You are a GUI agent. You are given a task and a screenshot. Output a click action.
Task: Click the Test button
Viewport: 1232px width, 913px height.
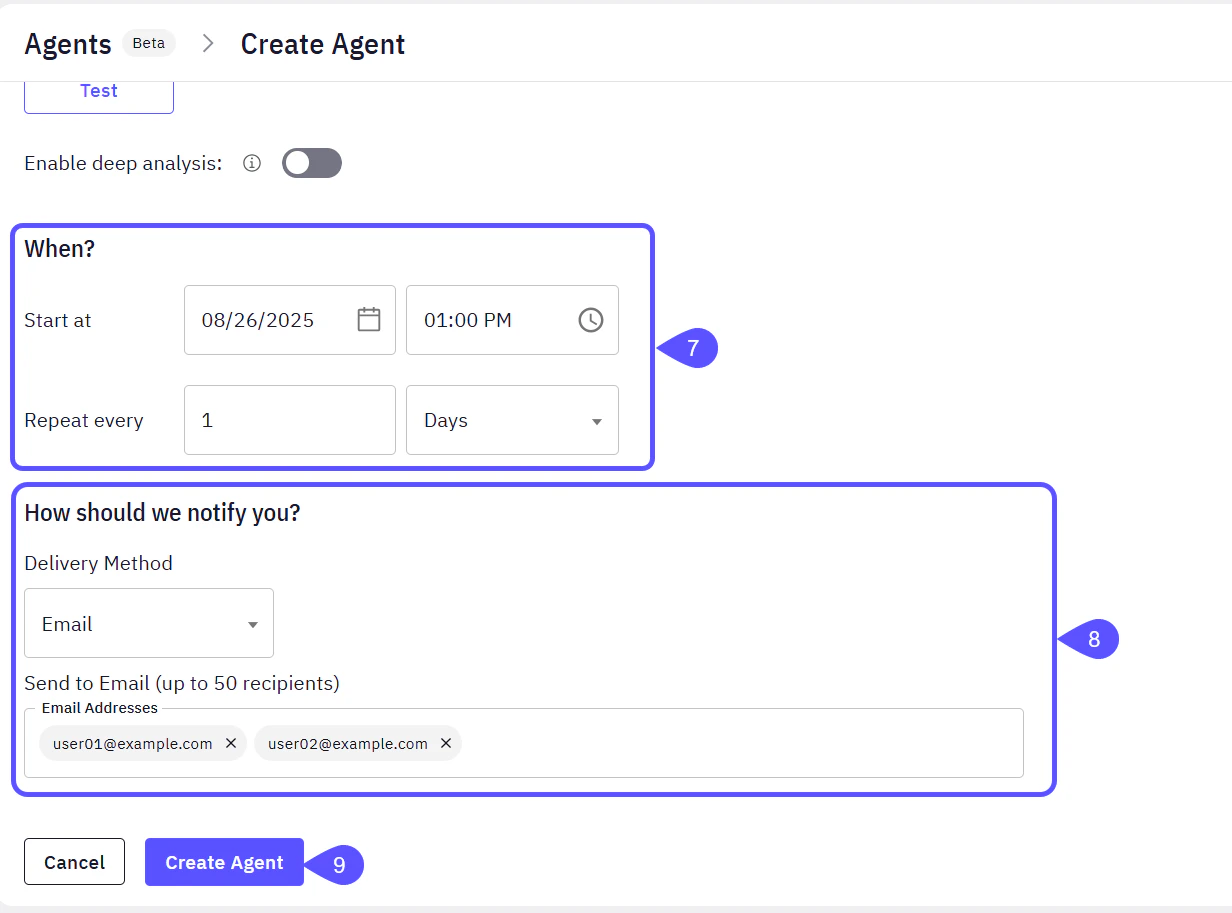[x=98, y=90]
